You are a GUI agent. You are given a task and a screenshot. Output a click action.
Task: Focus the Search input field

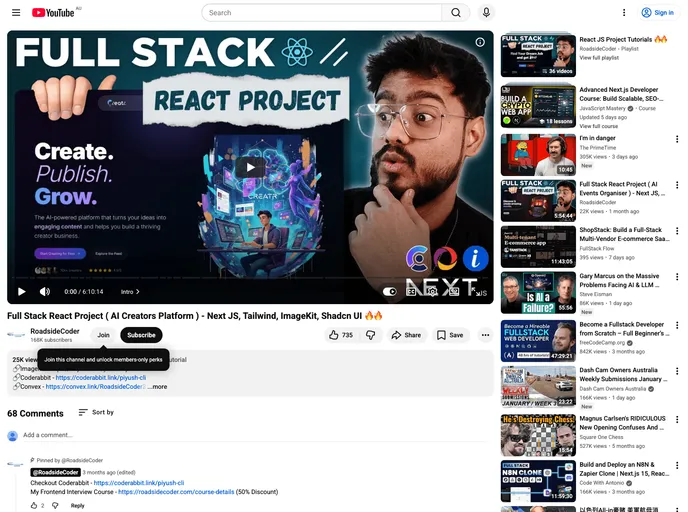click(x=322, y=13)
